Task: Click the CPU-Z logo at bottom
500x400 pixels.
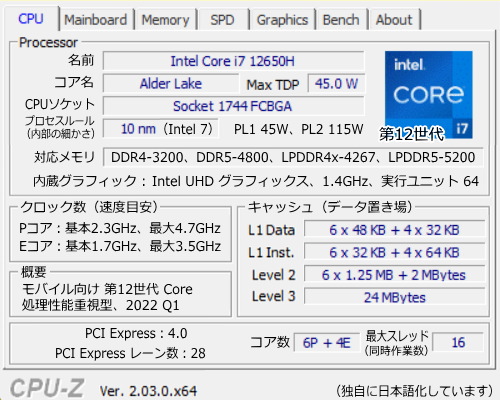Action: click(47, 388)
